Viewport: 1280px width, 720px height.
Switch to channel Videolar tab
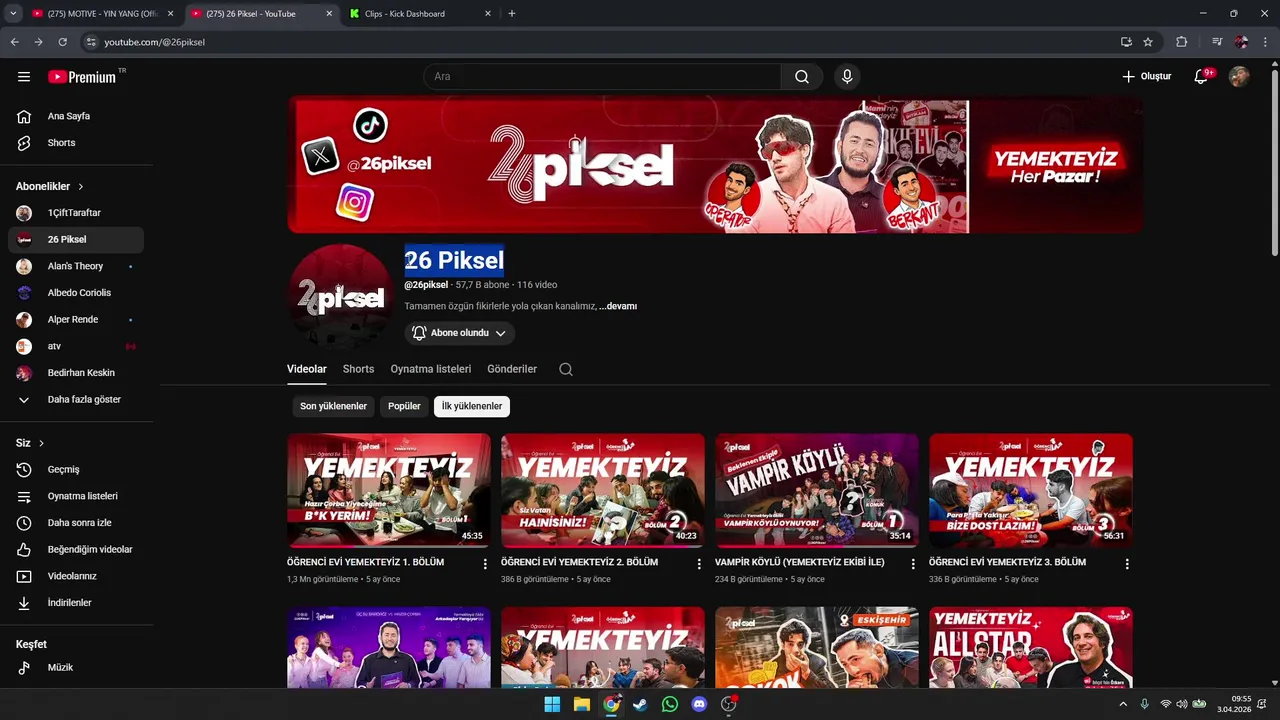point(307,369)
